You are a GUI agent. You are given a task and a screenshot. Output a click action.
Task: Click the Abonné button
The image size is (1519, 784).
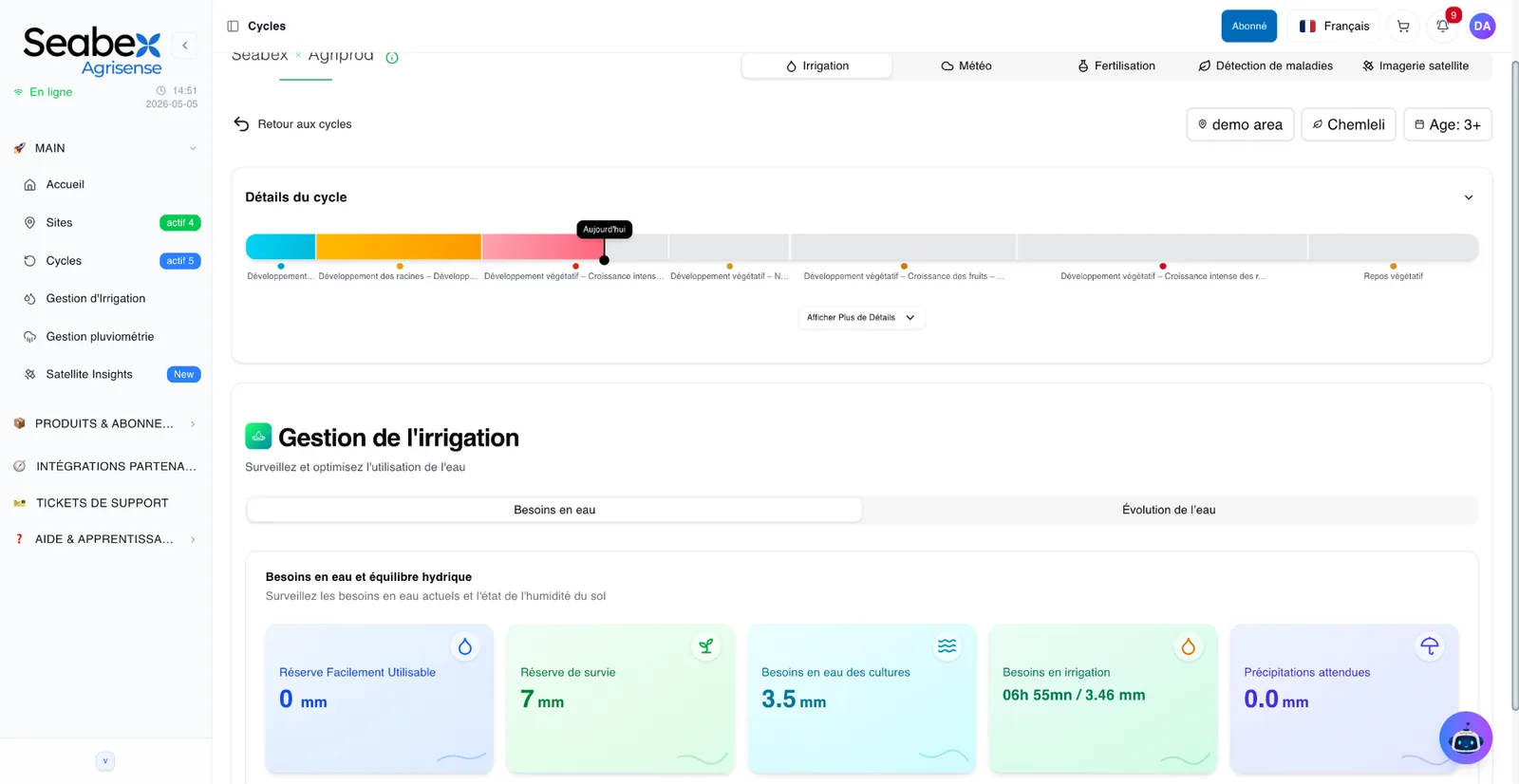1249,27
